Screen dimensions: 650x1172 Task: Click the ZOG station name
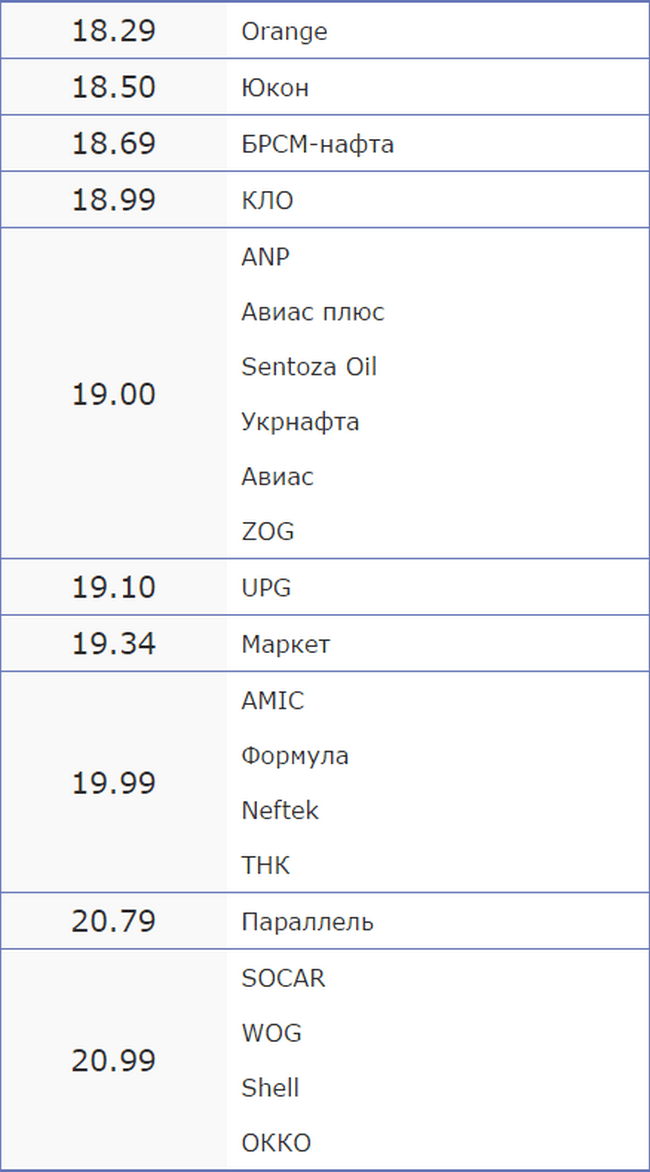pyautogui.click(x=267, y=531)
